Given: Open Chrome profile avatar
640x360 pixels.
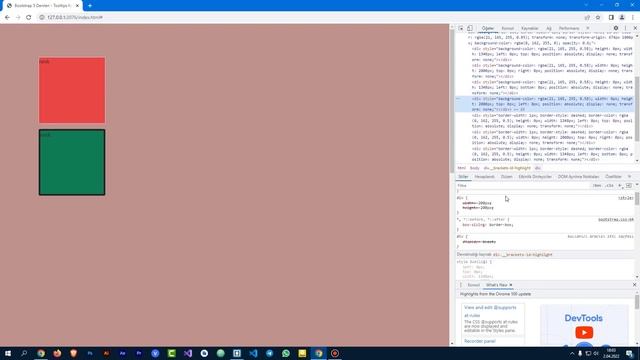Looking at the screenshot, I should click(622, 17).
